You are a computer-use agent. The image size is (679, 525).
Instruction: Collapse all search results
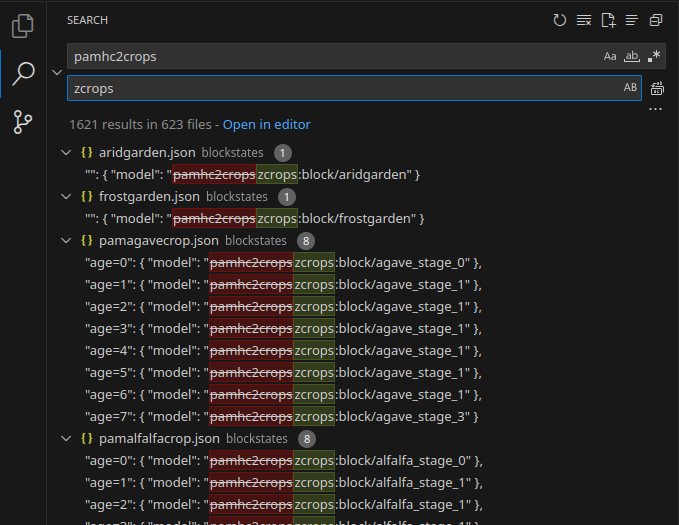pyautogui.click(x=656, y=20)
